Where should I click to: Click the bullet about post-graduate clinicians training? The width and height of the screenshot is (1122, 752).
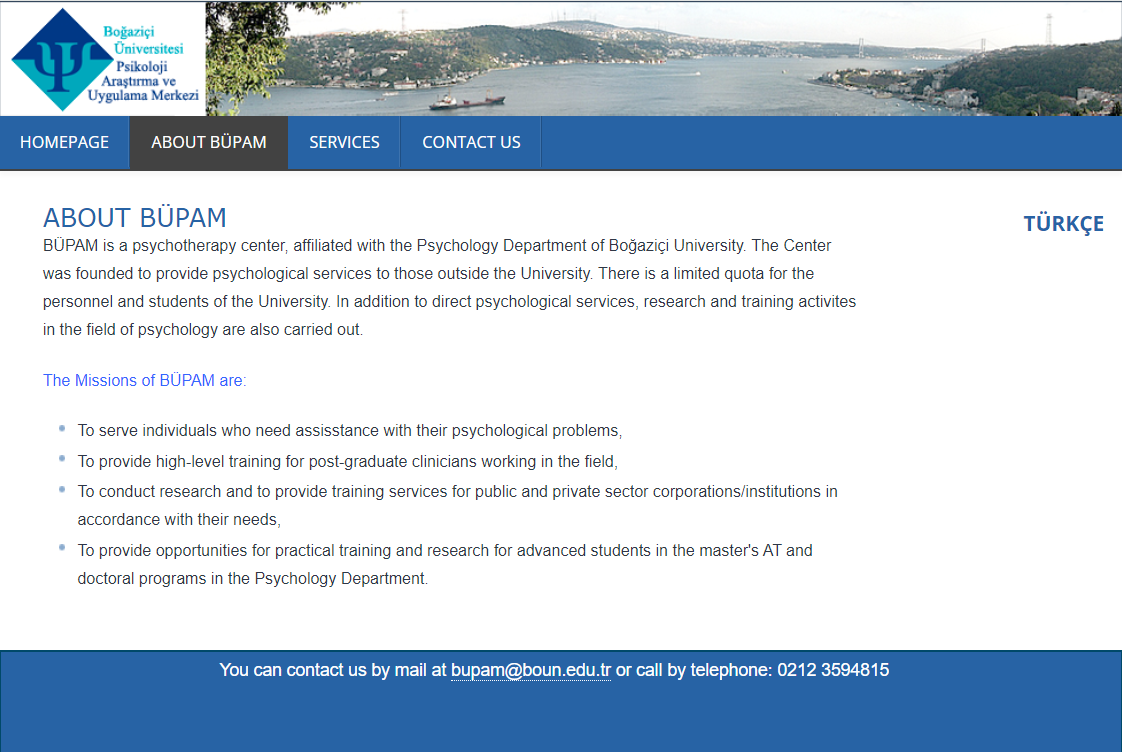347,462
